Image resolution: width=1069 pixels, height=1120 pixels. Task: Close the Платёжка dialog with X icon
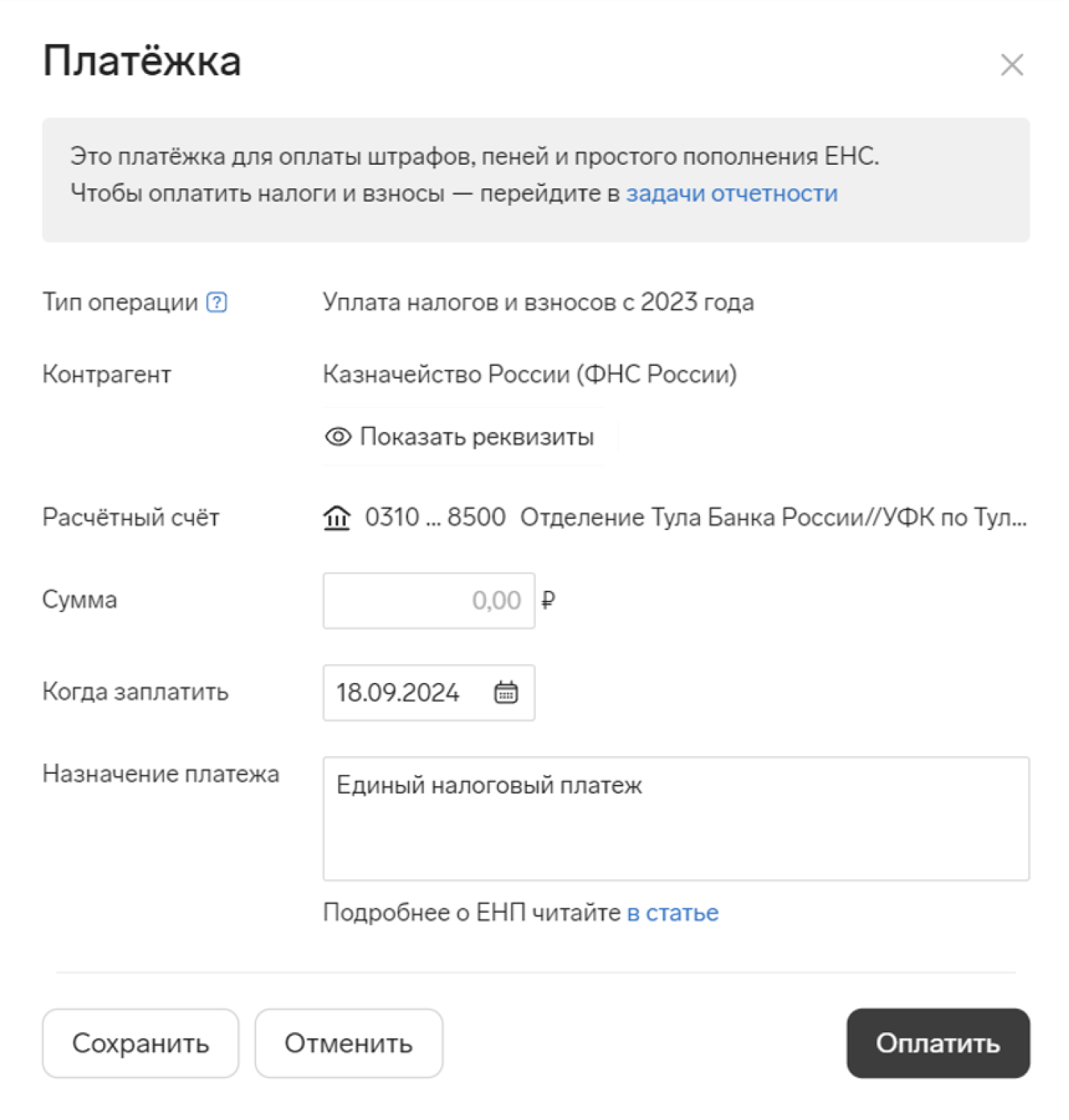tap(1012, 64)
